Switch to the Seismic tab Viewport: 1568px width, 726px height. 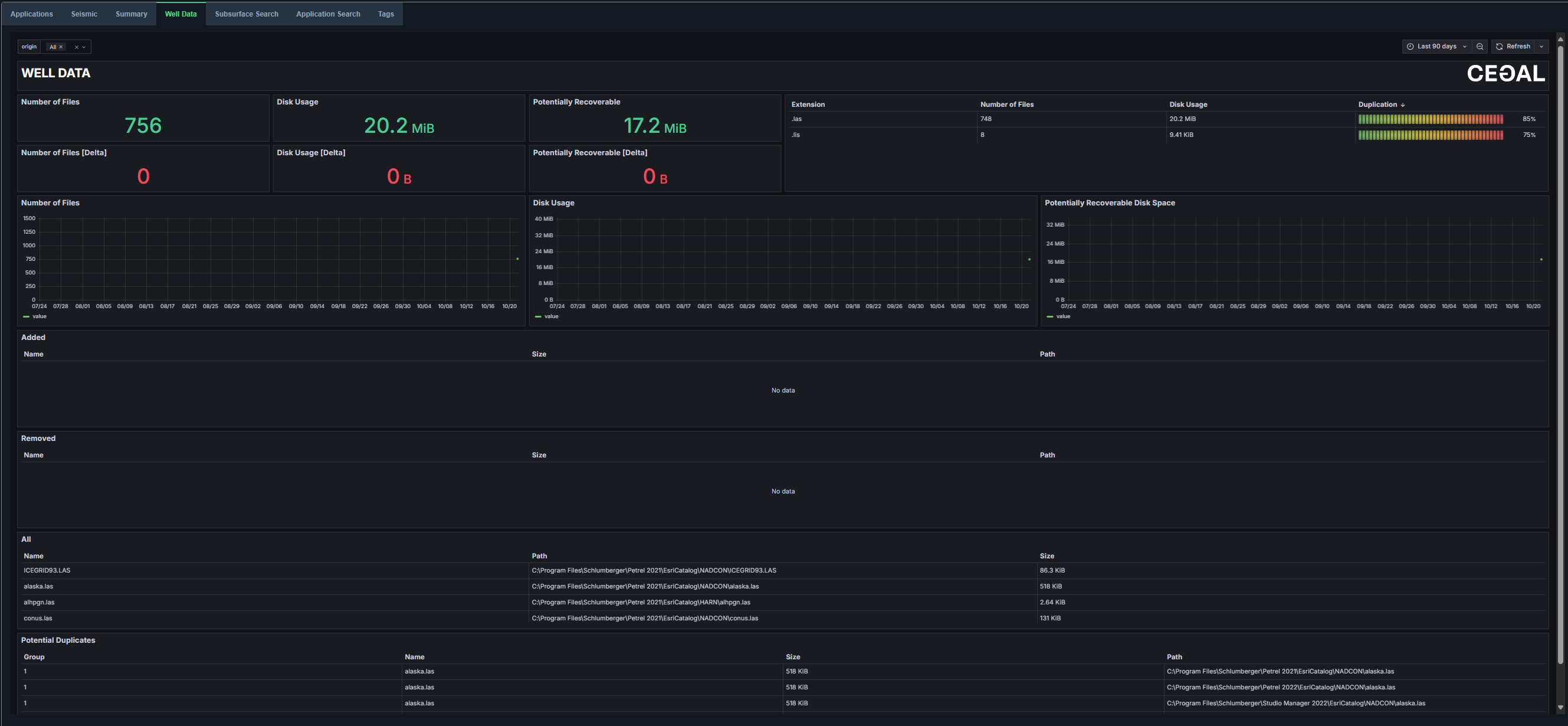(84, 14)
